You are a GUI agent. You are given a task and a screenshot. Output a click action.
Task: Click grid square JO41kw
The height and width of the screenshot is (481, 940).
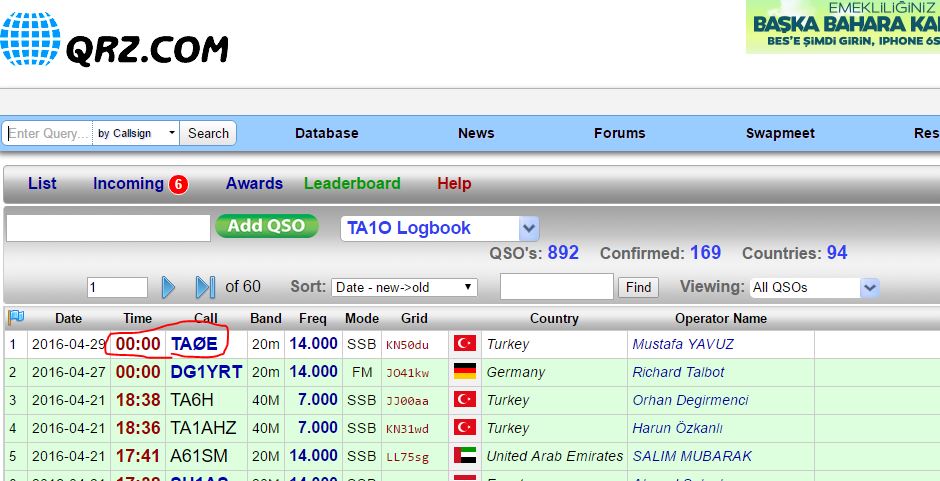pyautogui.click(x=407, y=373)
